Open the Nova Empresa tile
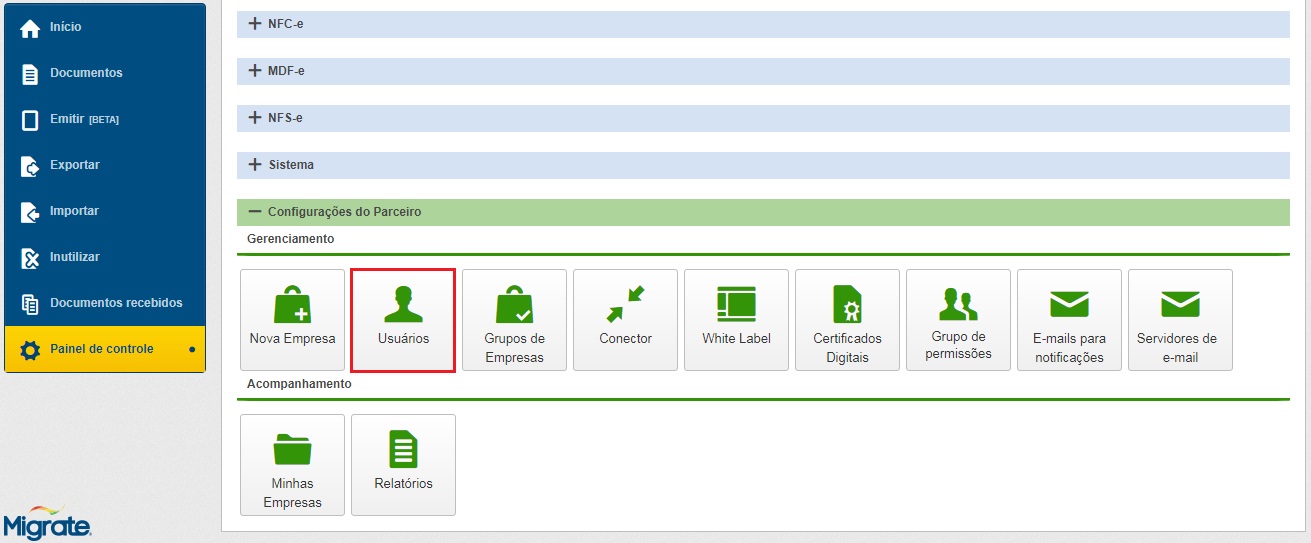Viewport: 1311px width, 543px height. [x=292, y=320]
